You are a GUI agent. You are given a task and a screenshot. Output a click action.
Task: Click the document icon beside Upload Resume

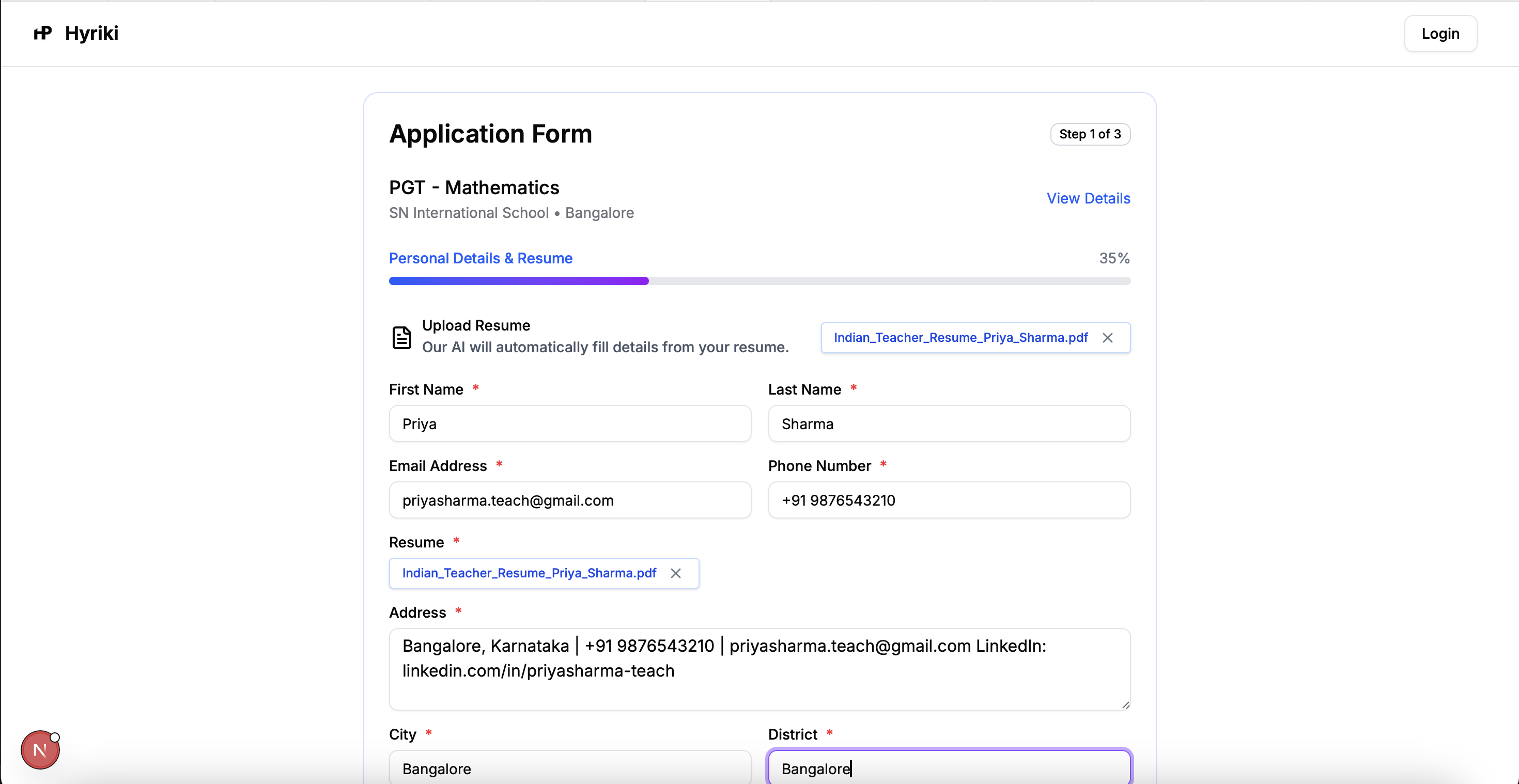click(x=401, y=337)
